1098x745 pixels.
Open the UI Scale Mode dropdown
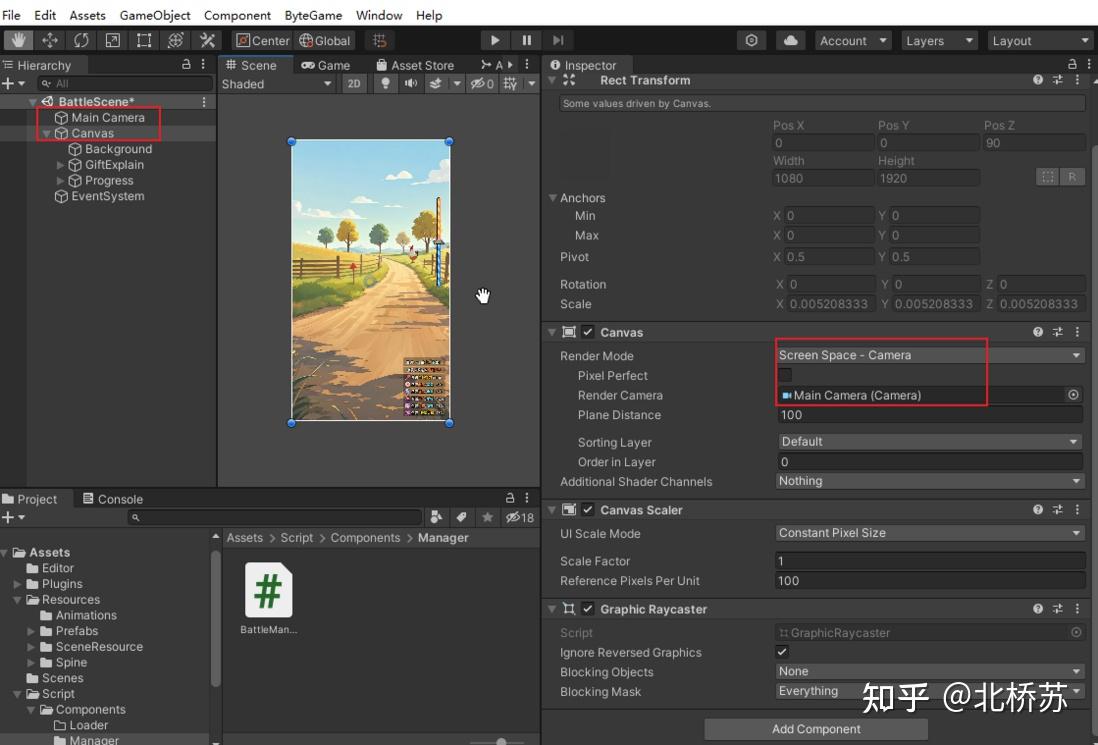[928, 532]
